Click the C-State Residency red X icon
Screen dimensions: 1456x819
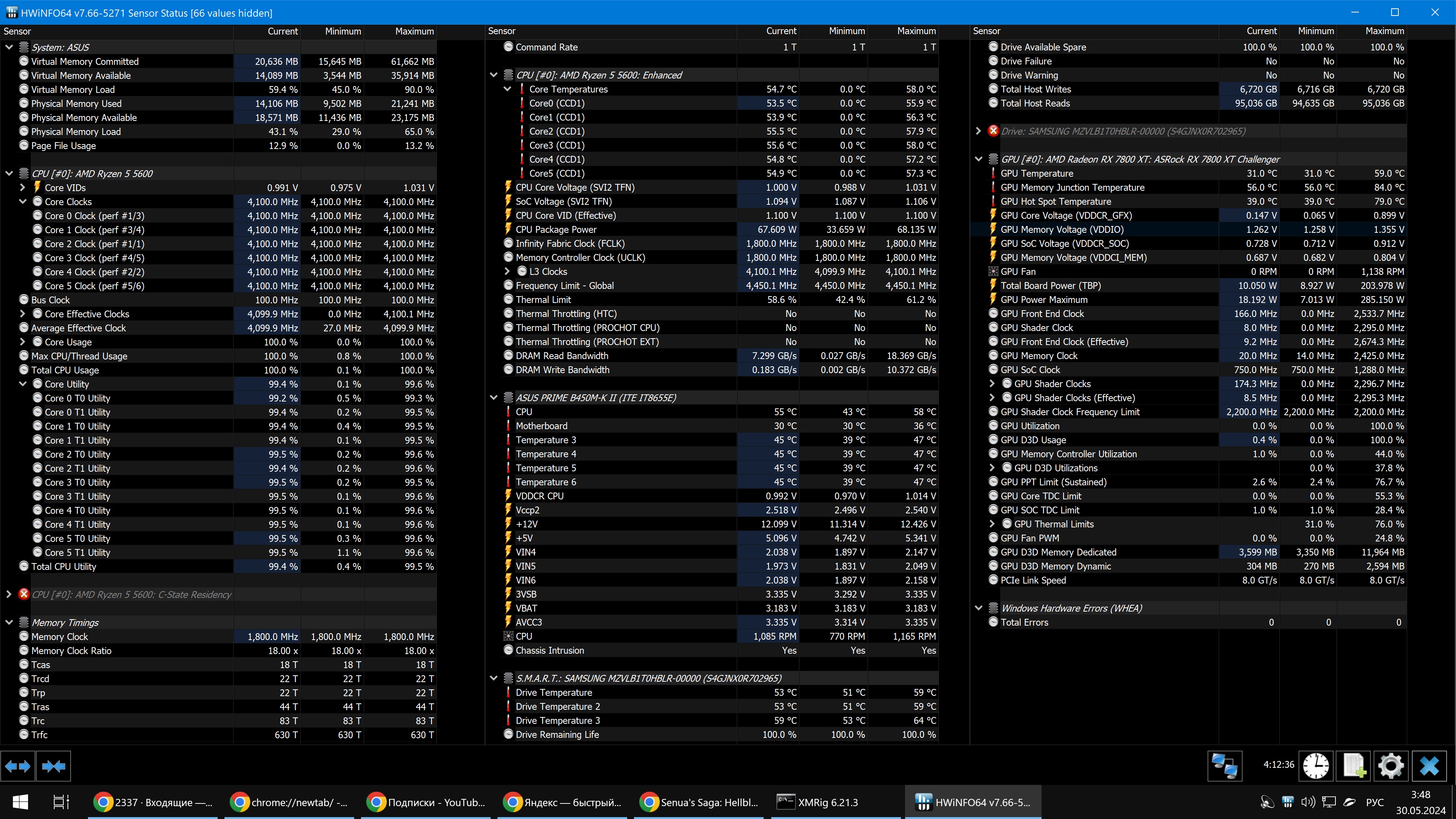tap(24, 594)
